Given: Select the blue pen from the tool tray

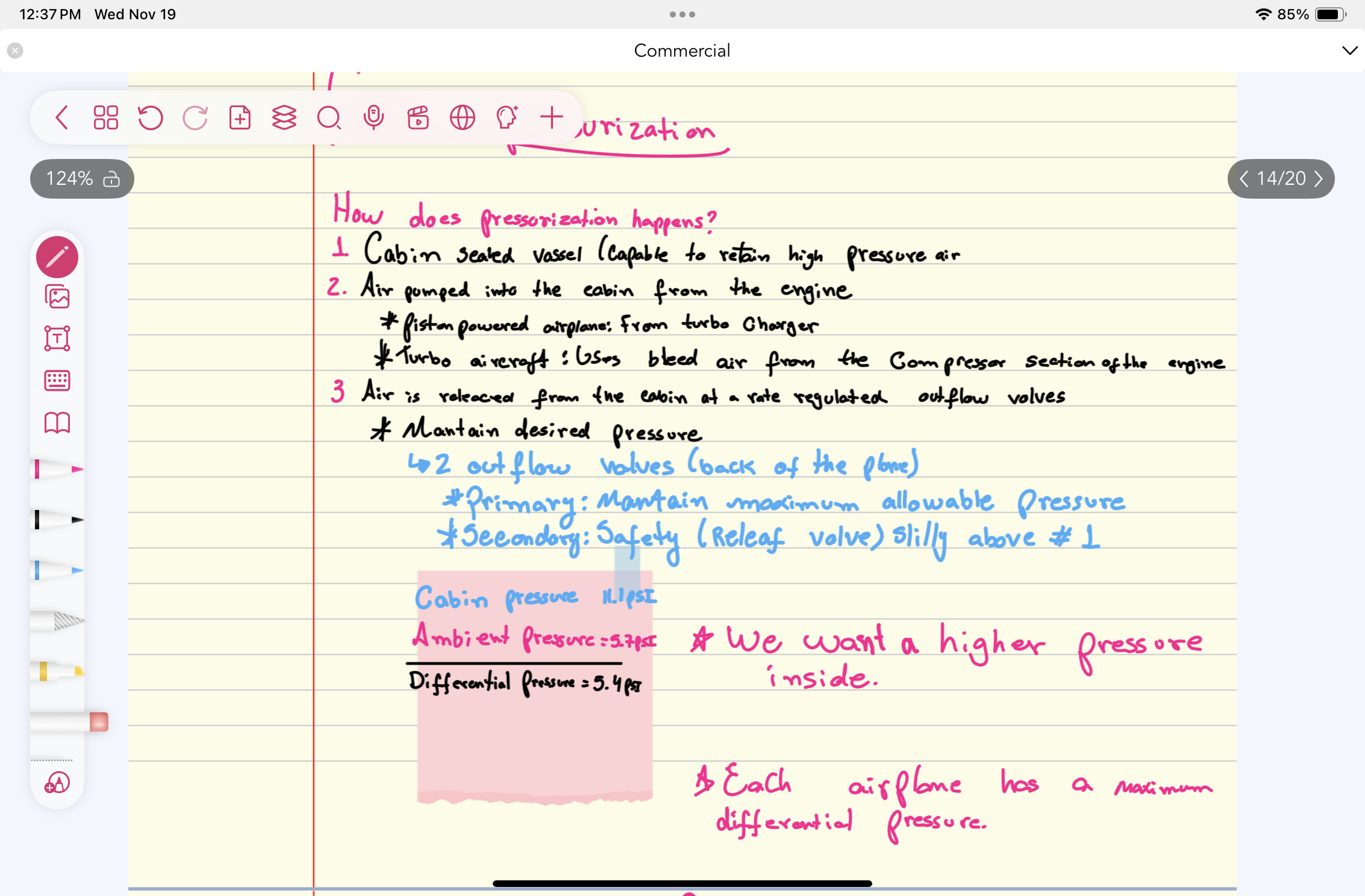Looking at the screenshot, I should click(57, 569).
